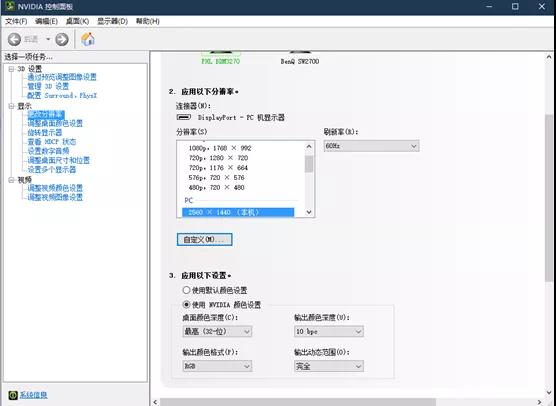Open the 帮助(H) menu

tap(148, 21)
